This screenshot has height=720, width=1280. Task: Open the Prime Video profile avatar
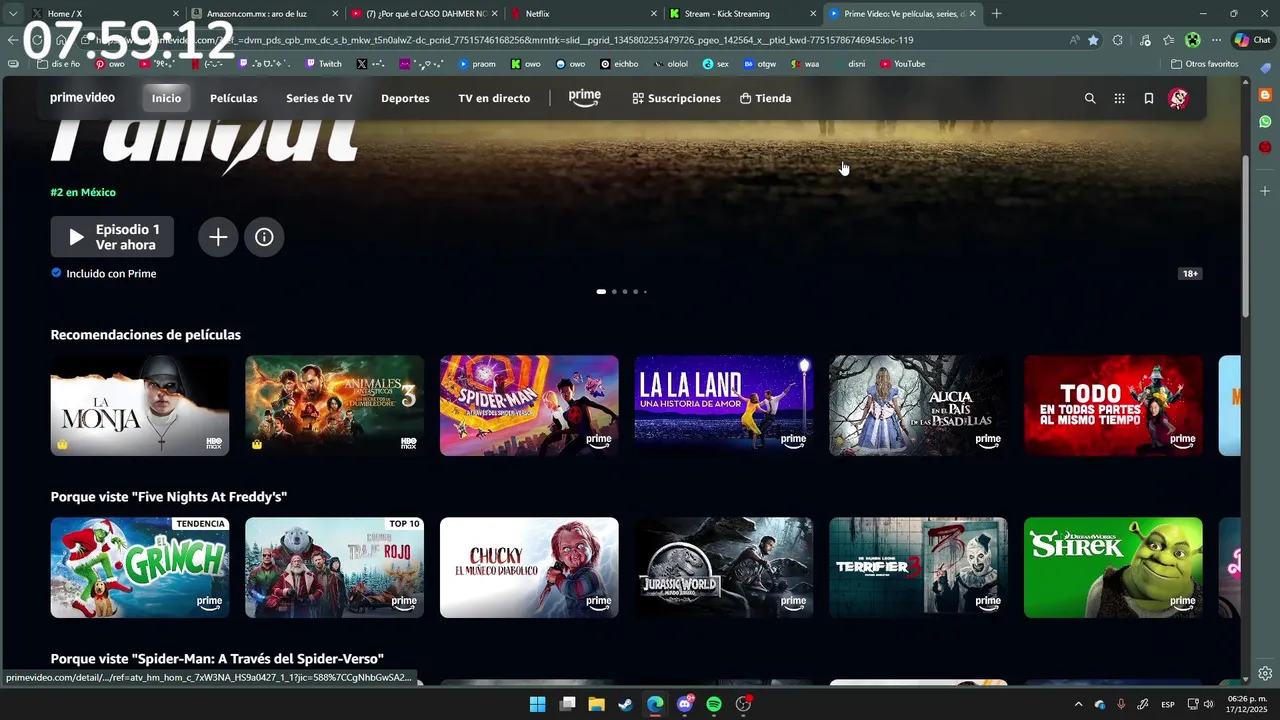1178,98
